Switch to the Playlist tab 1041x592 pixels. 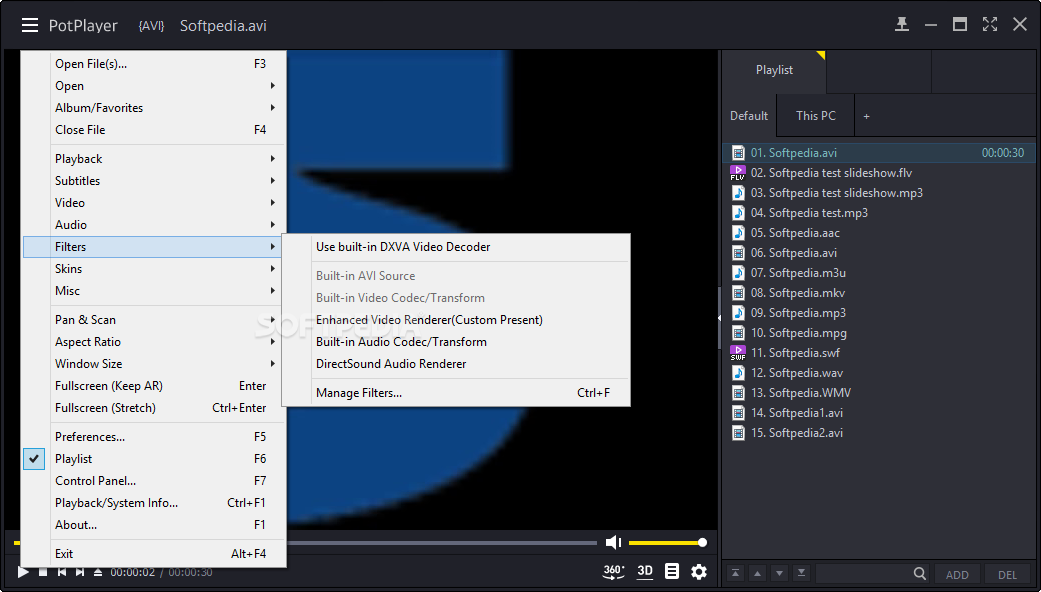pyautogui.click(x=774, y=70)
